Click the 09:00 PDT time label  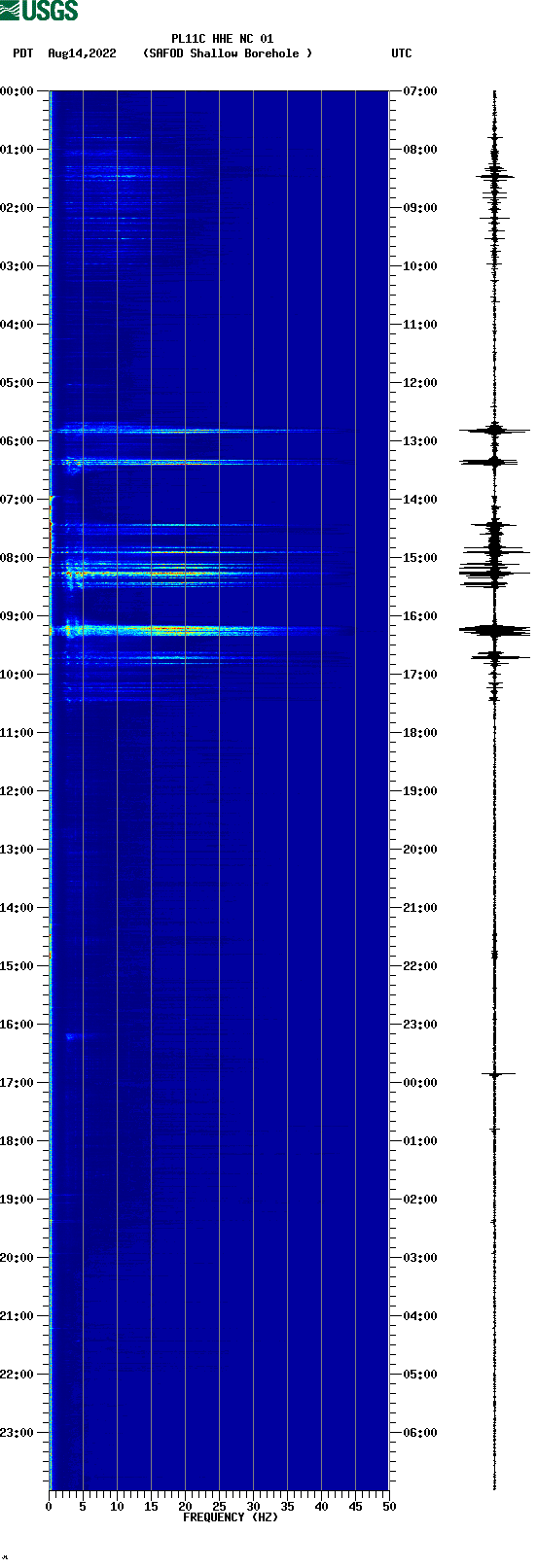pyautogui.click(x=18, y=616)
